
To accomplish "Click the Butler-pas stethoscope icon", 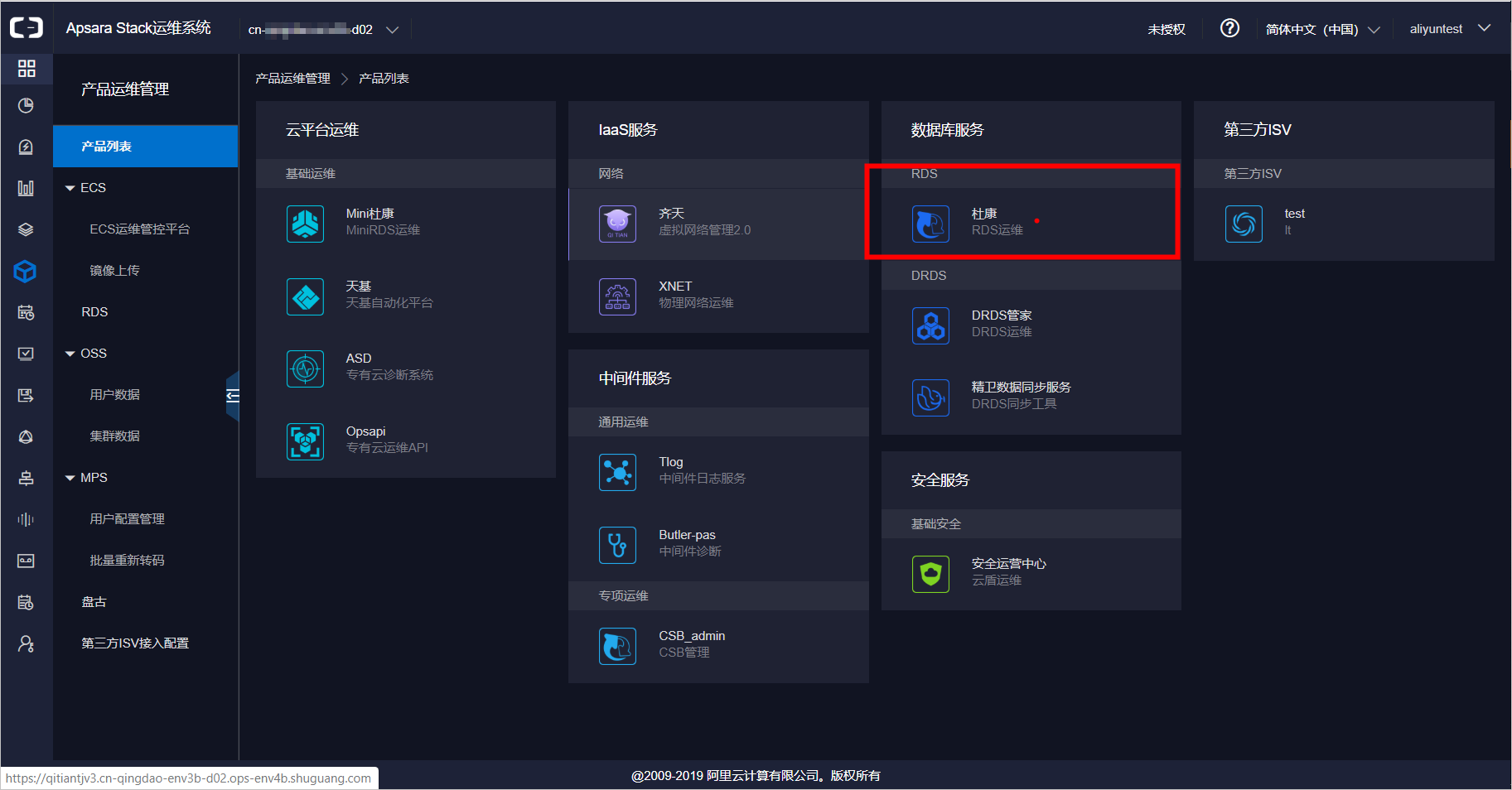I will [618, 545].
